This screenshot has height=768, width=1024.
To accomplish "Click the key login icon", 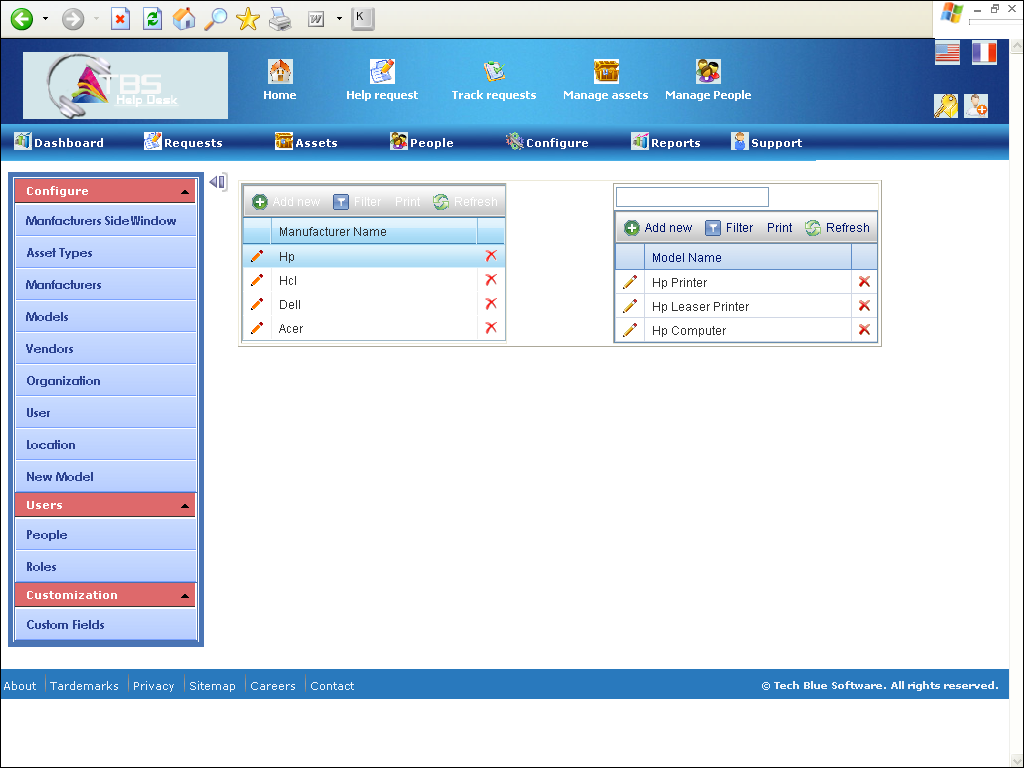I will point(946,106).
